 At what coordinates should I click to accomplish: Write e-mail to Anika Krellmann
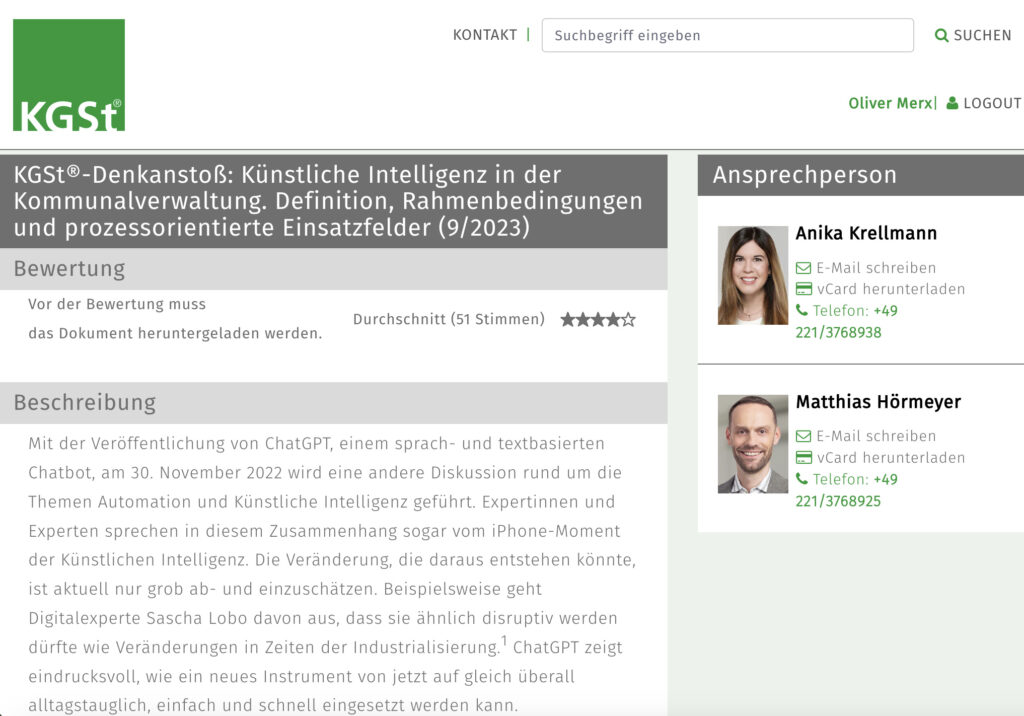tap(876, 268)
